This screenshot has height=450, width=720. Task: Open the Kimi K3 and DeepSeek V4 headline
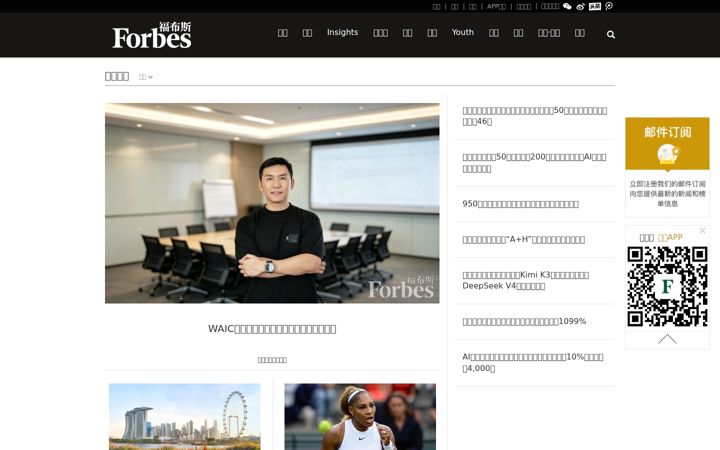[525, 280]
